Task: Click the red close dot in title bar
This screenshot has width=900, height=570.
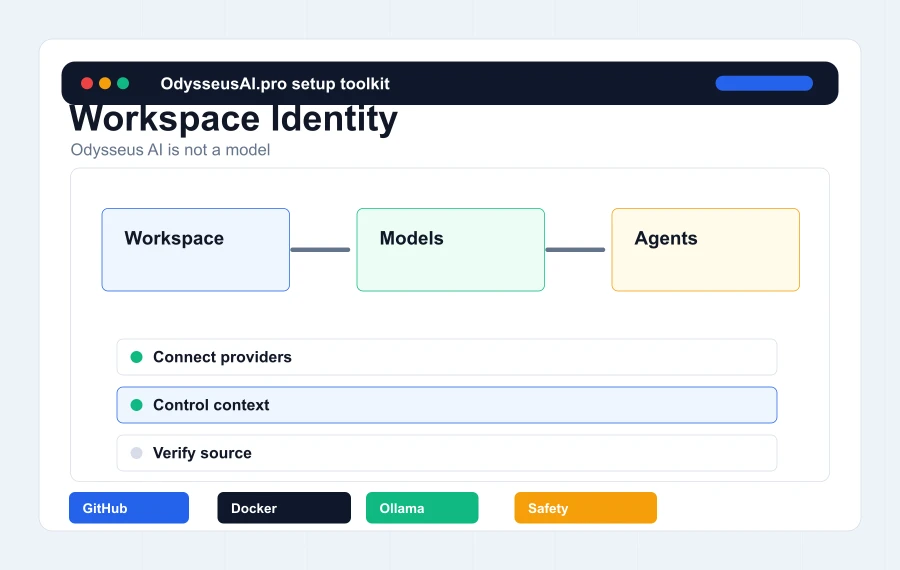Action: coord(87,83)
